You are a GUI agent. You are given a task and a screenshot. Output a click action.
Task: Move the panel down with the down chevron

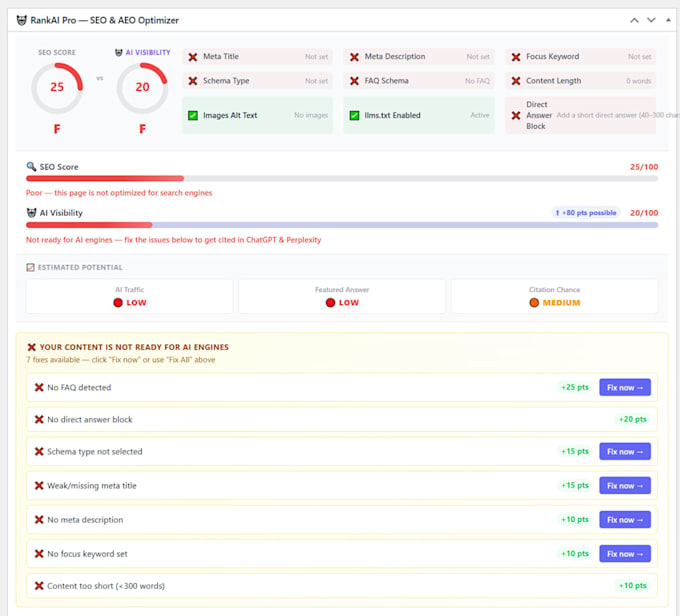coord(651,20)
